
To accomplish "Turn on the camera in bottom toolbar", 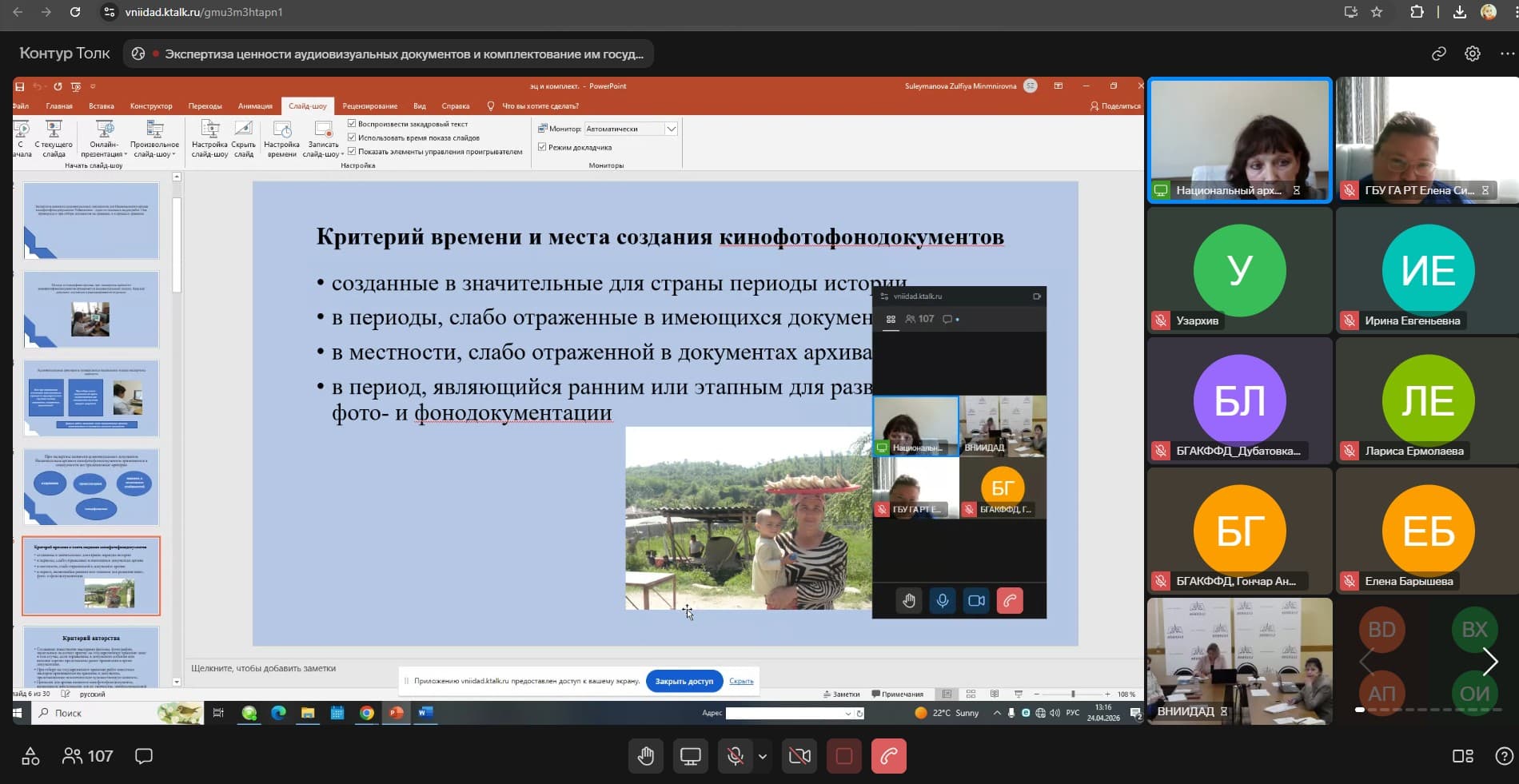I will click(x=799, y=756).
